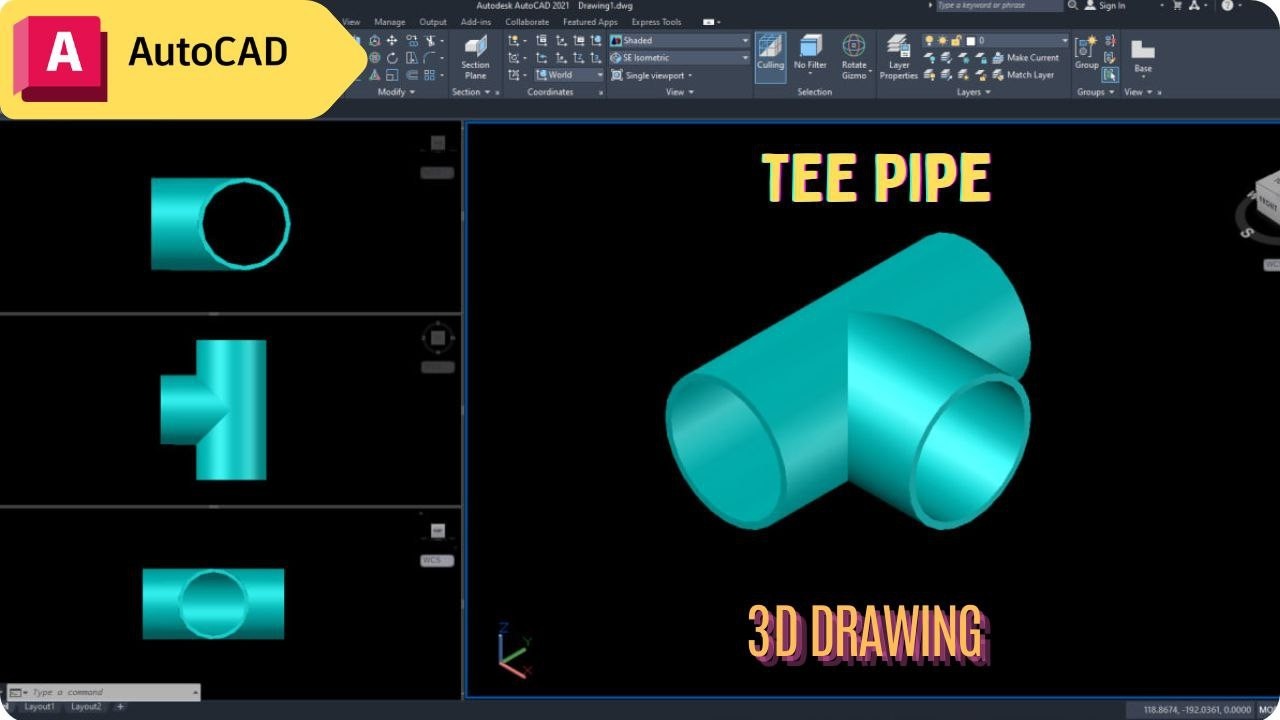
Task: Select the Move tool in Modify
Action: click(392, 40)
